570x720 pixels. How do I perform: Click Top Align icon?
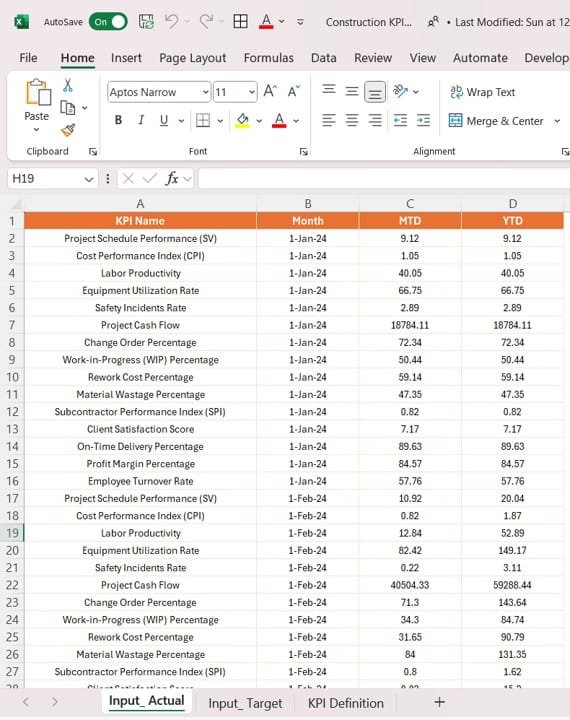[x=329, y=90]
